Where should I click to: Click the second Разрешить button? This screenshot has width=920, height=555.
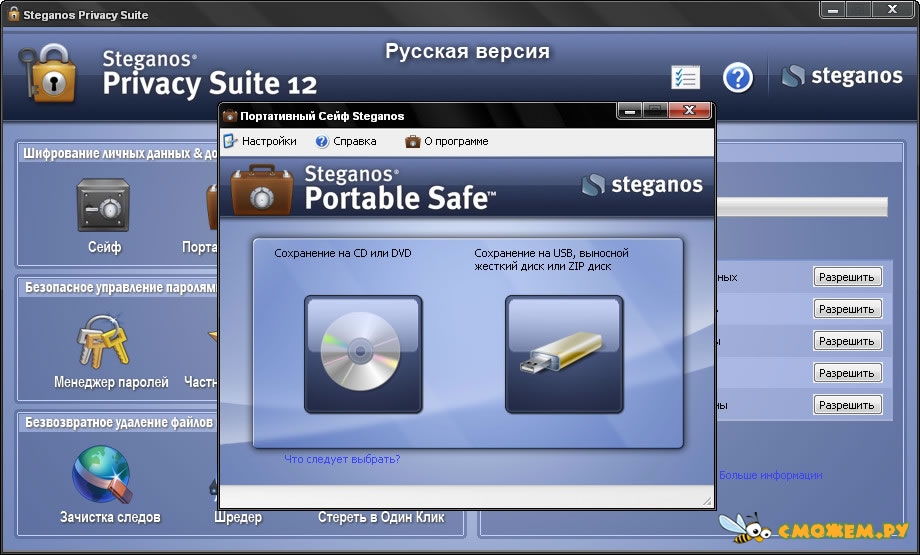tap(847, 309)
